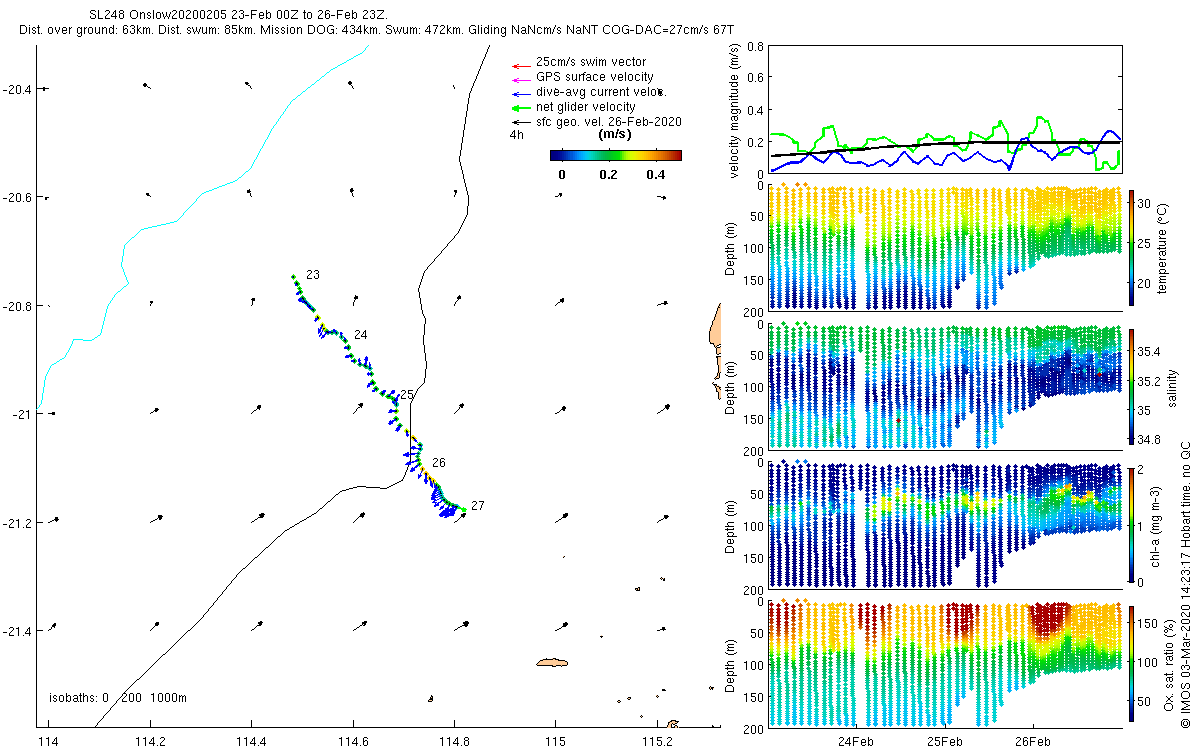The width and height of the screenshot is (1200, 750).
Task: Click the day '24' marker on the glider track
Action: (x=361, y=335)
